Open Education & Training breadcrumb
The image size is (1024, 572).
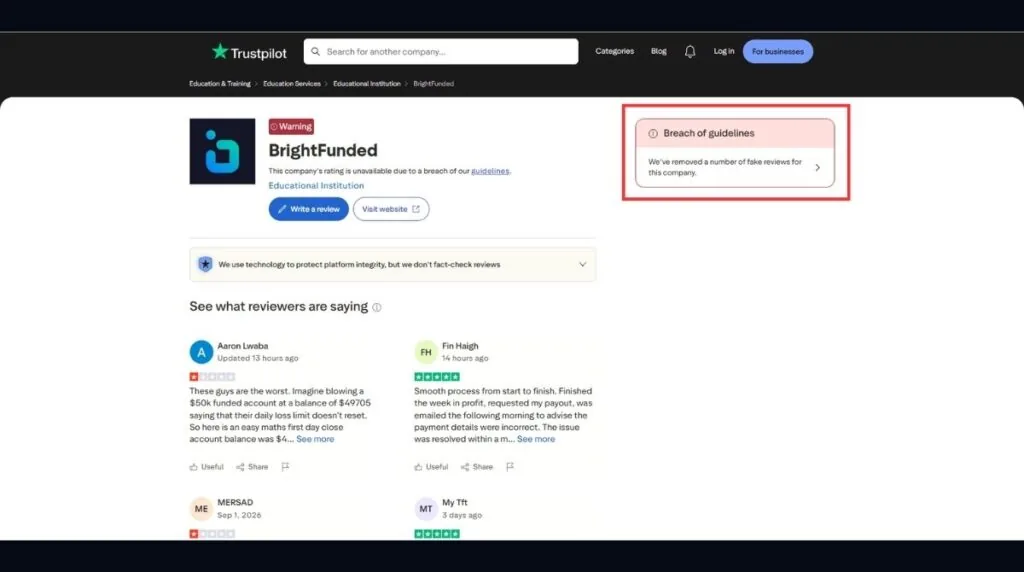click(x=220, y=84)
